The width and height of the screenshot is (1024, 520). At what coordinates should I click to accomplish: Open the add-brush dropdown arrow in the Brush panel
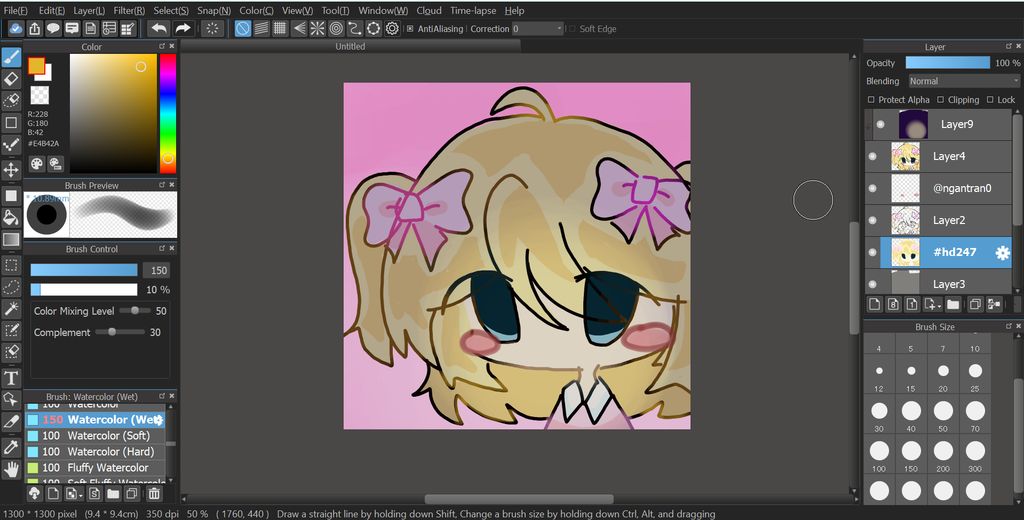click(x=80, y=495)
